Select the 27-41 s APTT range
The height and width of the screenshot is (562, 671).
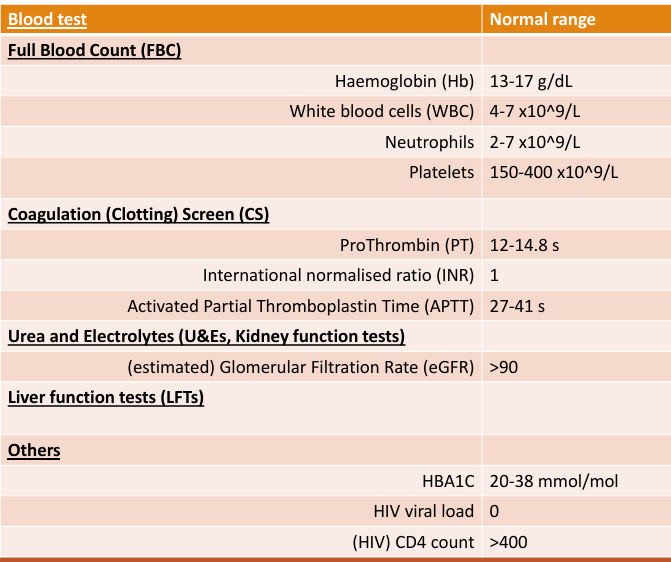517,305
